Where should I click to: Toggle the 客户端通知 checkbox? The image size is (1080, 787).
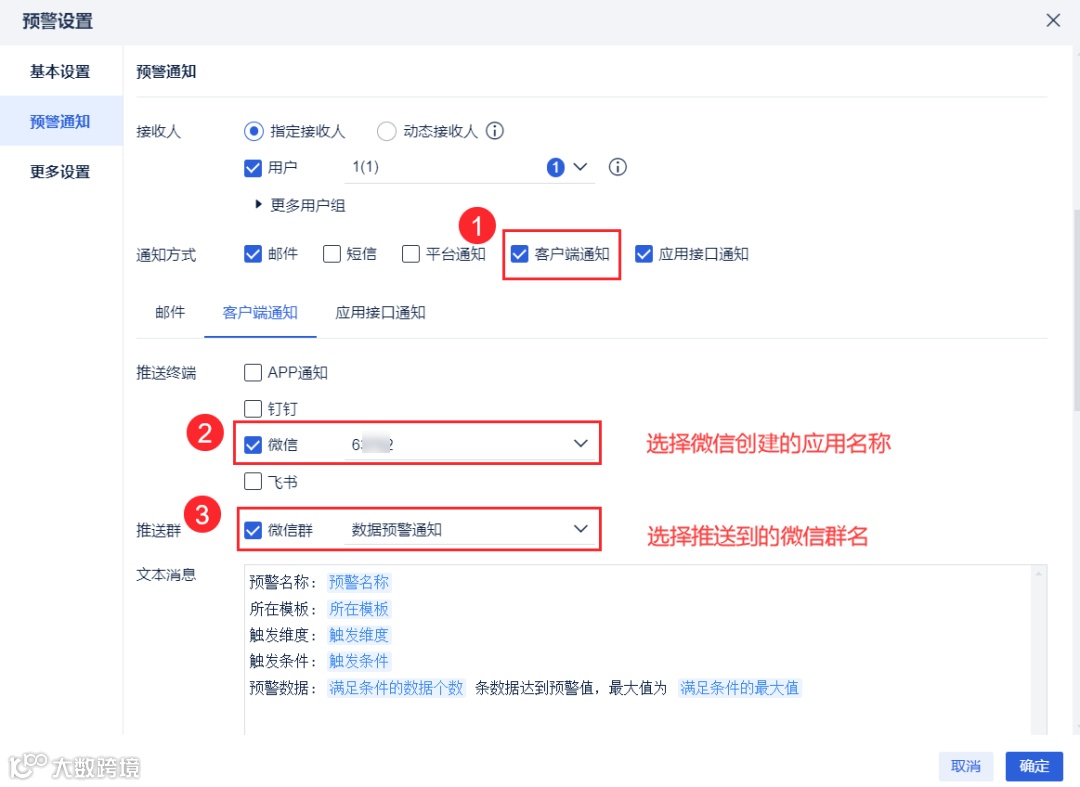tap(519, 254)
